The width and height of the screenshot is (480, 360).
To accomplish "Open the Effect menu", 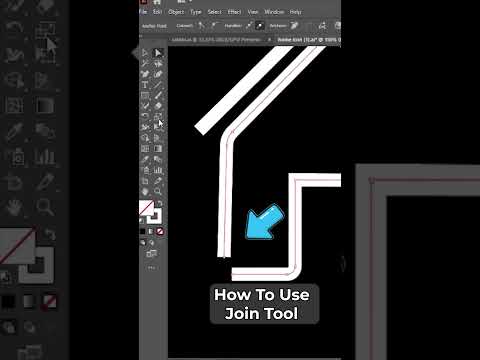I will (234, 12).
